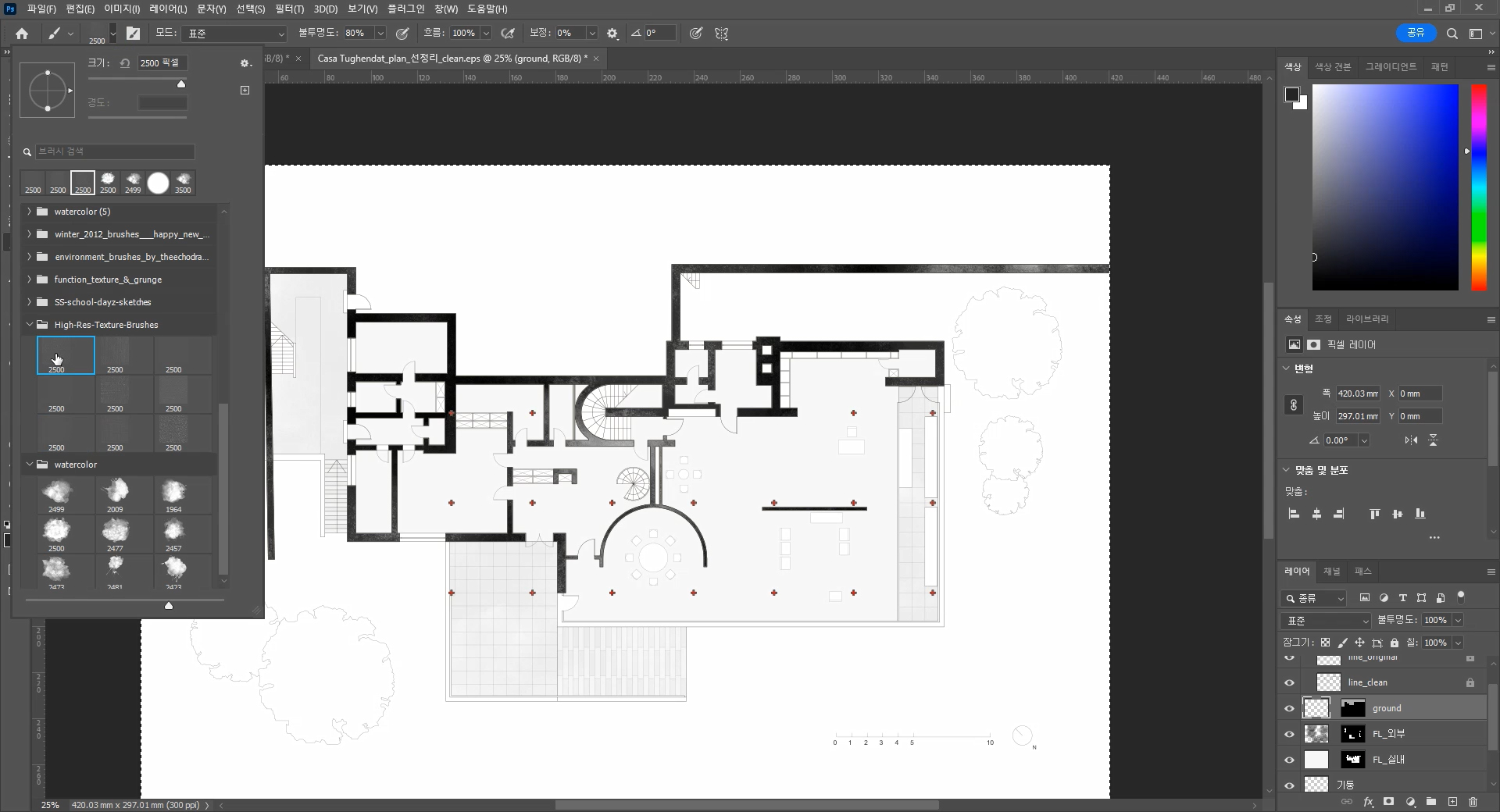Create new layer plus icon in the layers panel
The height and width of the screenshot is (812, 1500).
(x=1452, y=802)
